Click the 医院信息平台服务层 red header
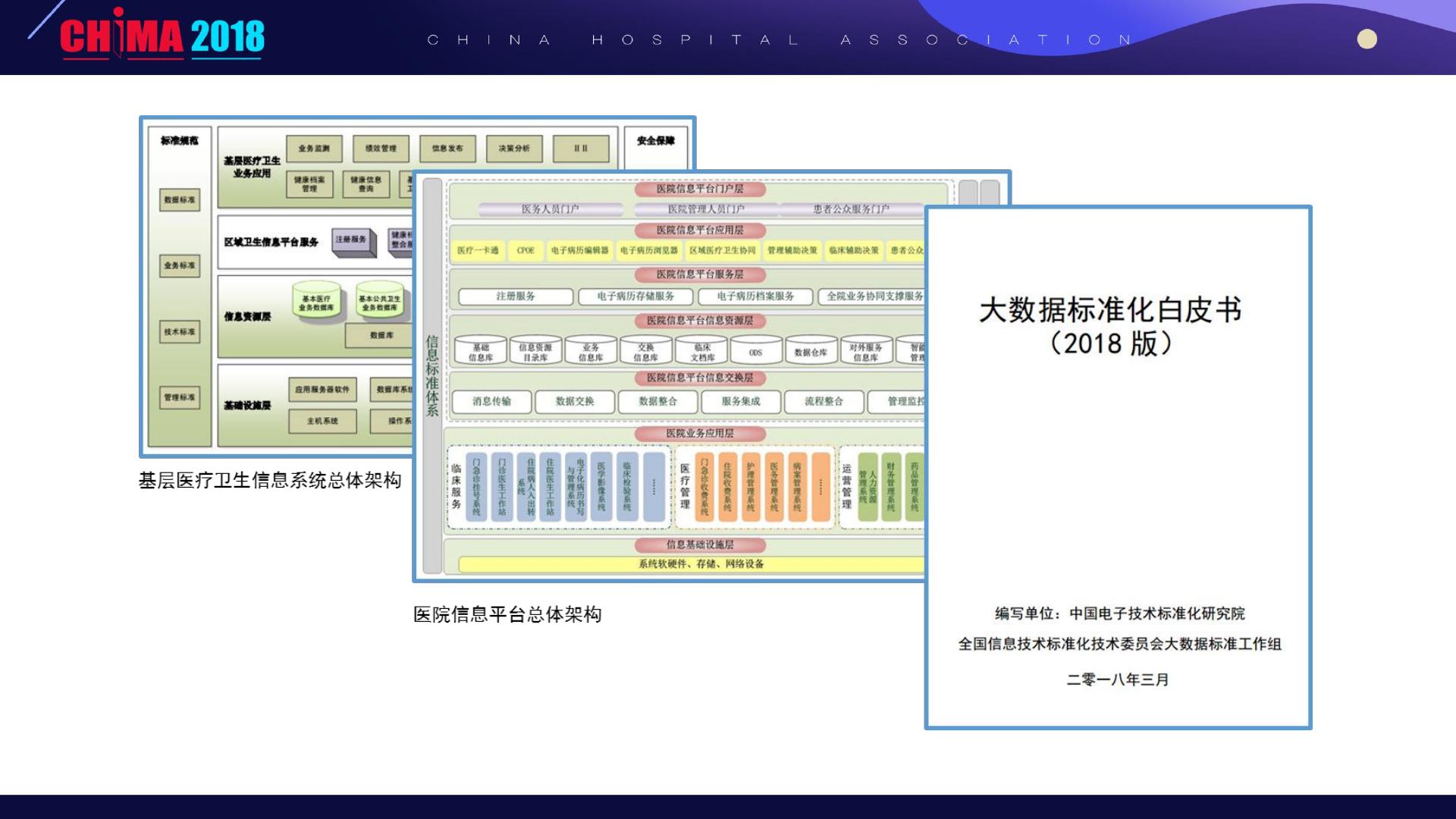 (x=700, y=275)
